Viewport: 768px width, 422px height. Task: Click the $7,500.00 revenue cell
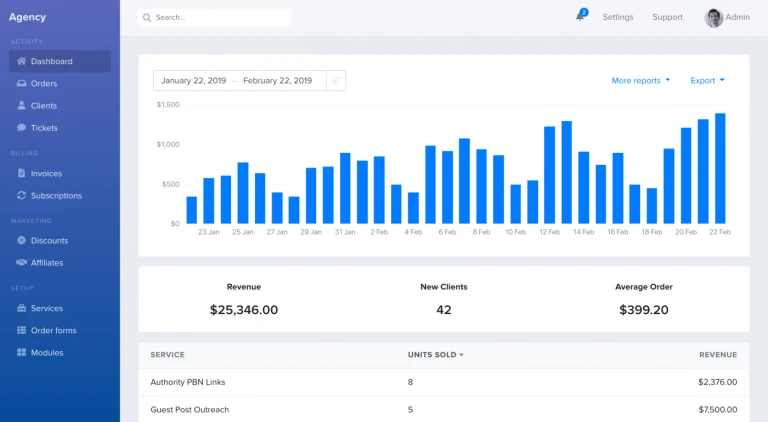coord(718,409)
